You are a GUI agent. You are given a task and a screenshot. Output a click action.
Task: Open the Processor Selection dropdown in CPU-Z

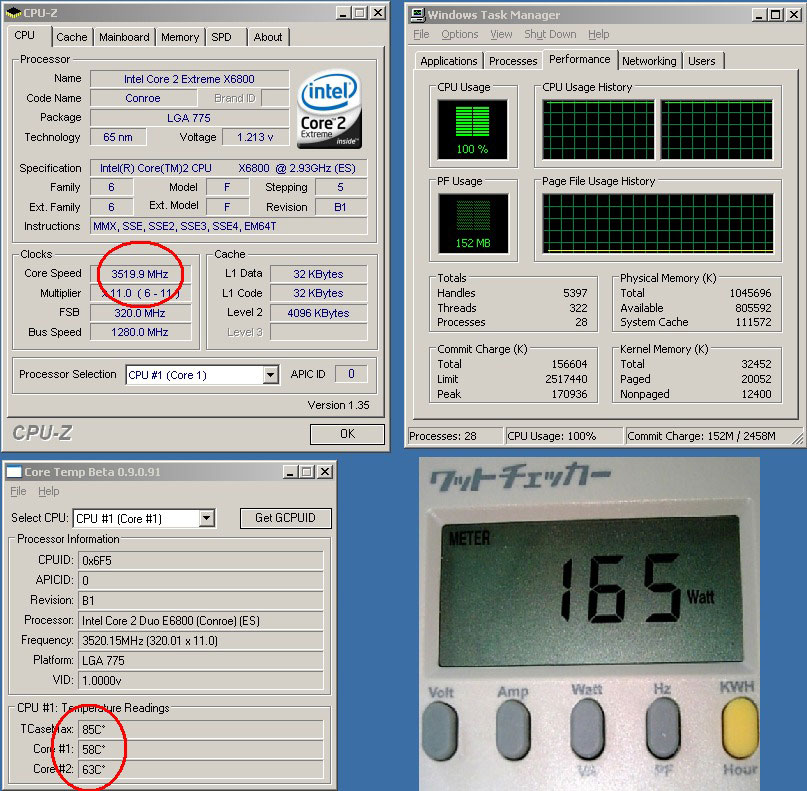[x=270, y=375]
